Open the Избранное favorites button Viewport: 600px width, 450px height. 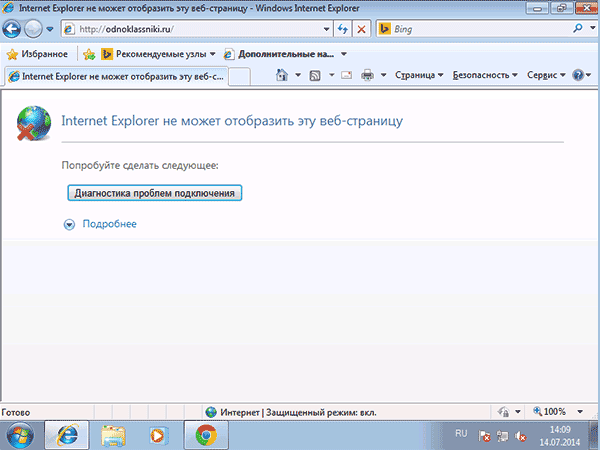pyautogui.click(x=37, y=54)
